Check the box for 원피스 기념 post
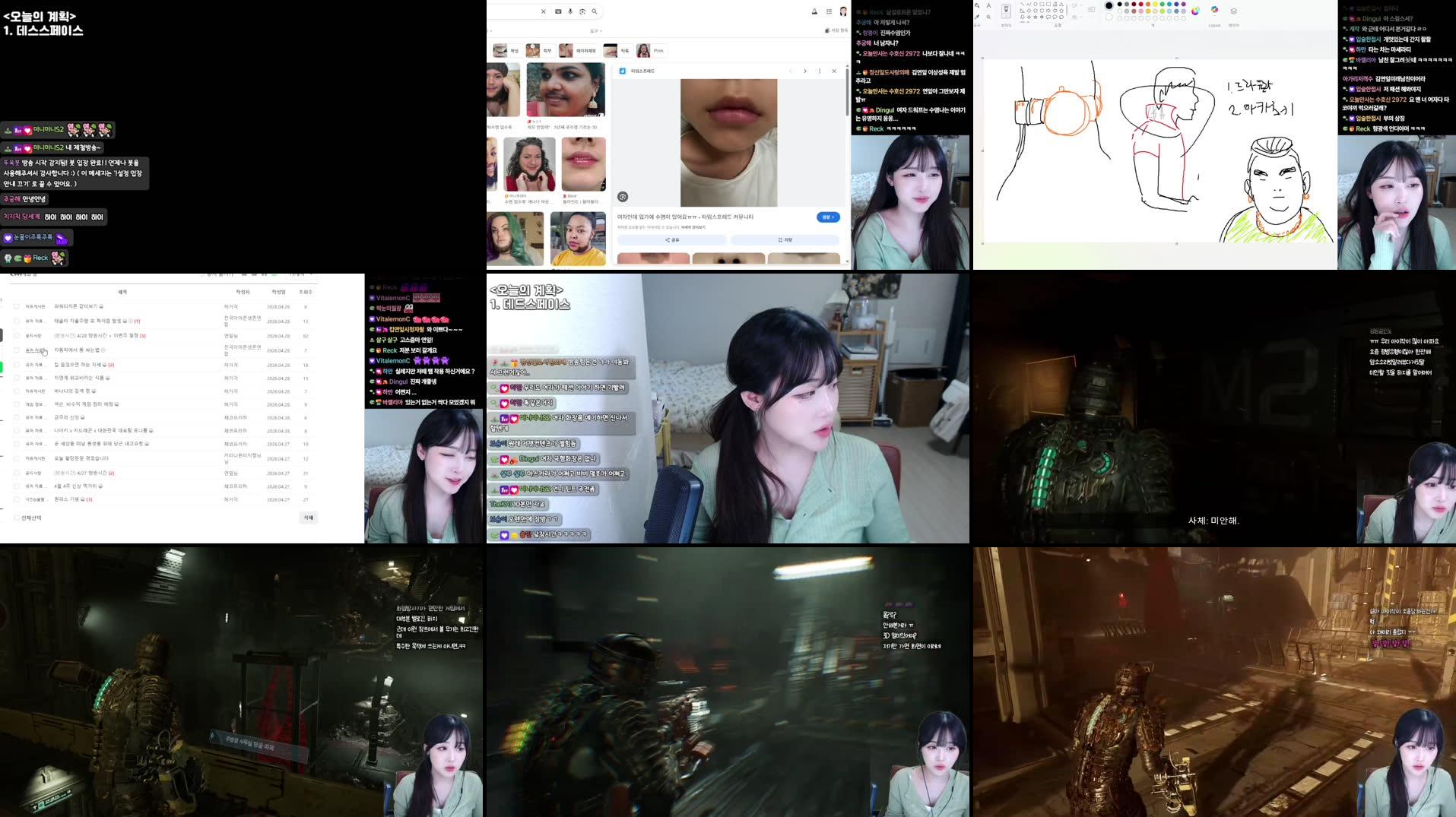 [17, 499]
